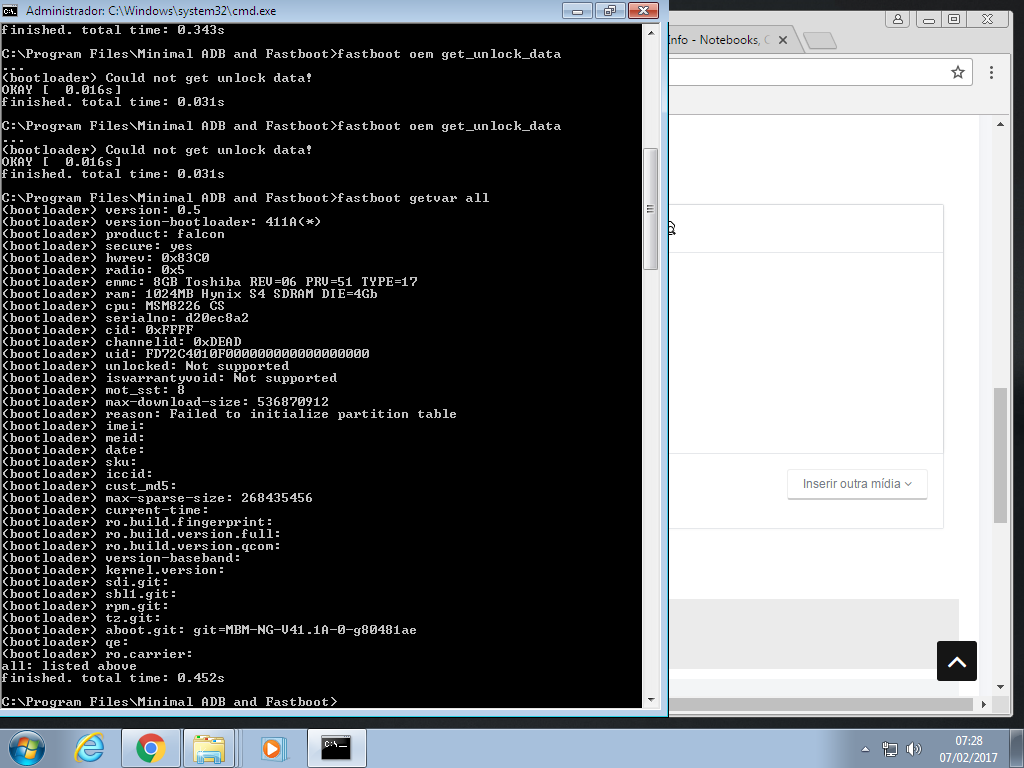This screenshot has width=1024, height=768.
Task: Restore down the cmd.exe window
Action: (610, 10)
